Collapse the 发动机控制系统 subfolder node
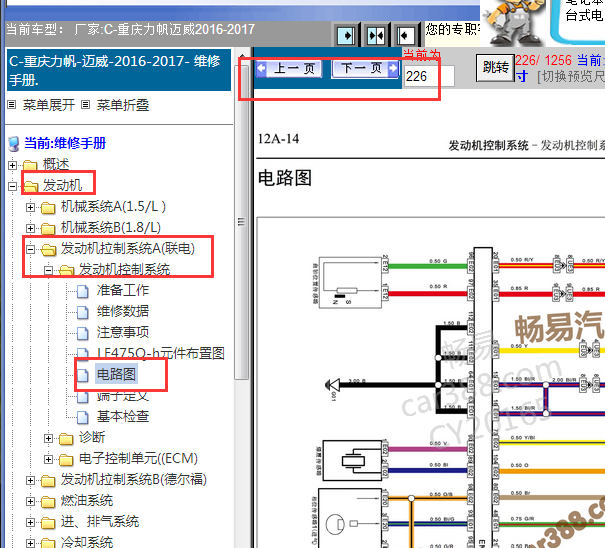This screenshot has width=605, height=548. (48, 270)
